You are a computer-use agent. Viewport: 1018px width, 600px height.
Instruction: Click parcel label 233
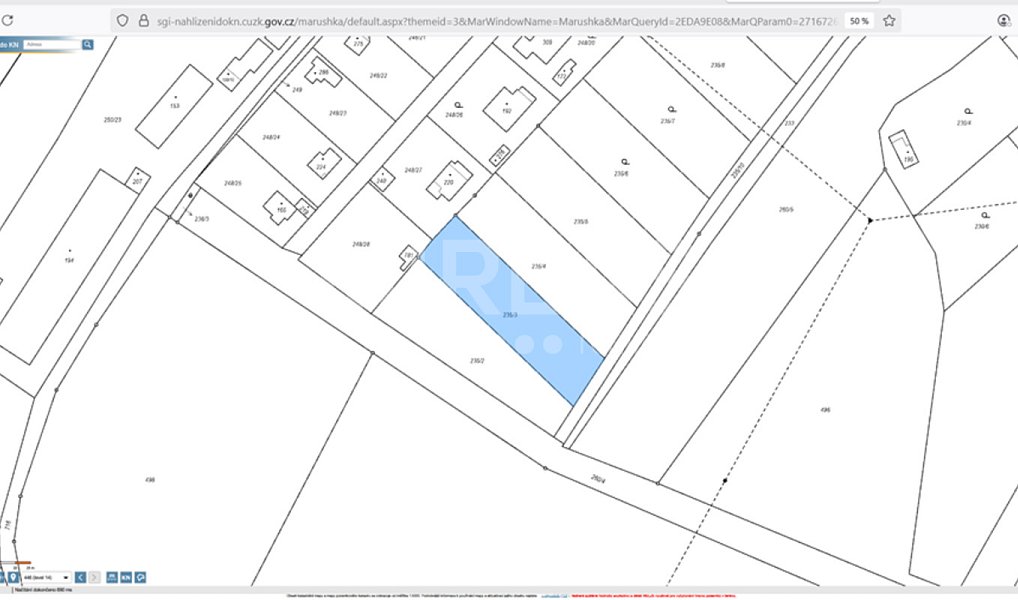pos(789,123)
